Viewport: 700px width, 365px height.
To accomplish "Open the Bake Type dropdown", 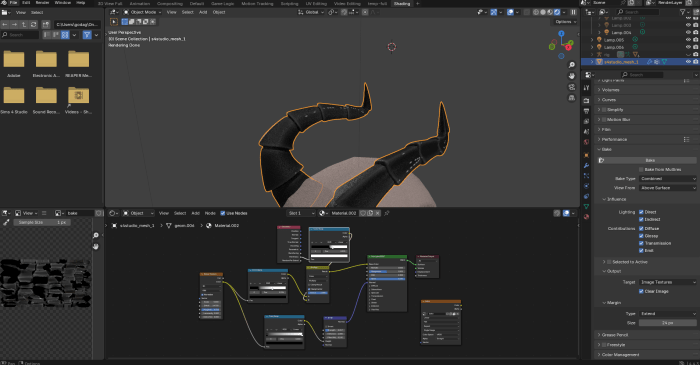I will click(667, 178).
